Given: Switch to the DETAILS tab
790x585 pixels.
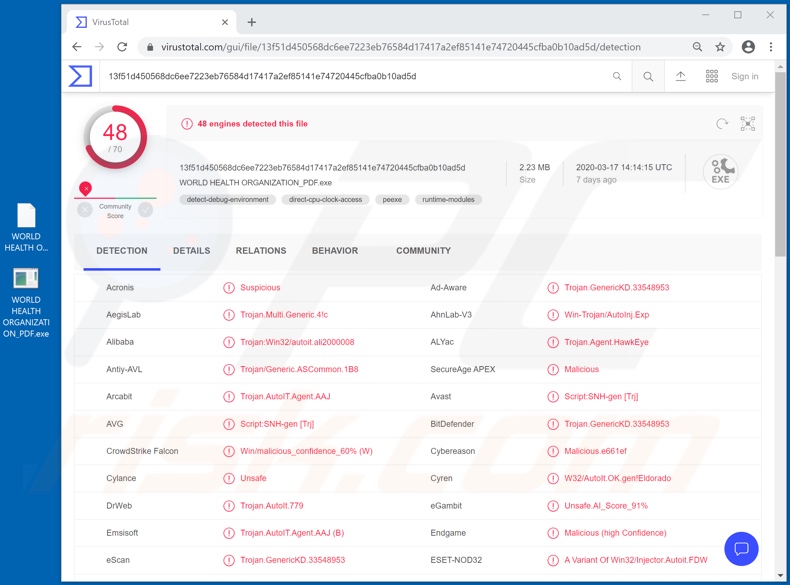Looking at the screenshot, I should pyautogui.click(x=191, y=250).
